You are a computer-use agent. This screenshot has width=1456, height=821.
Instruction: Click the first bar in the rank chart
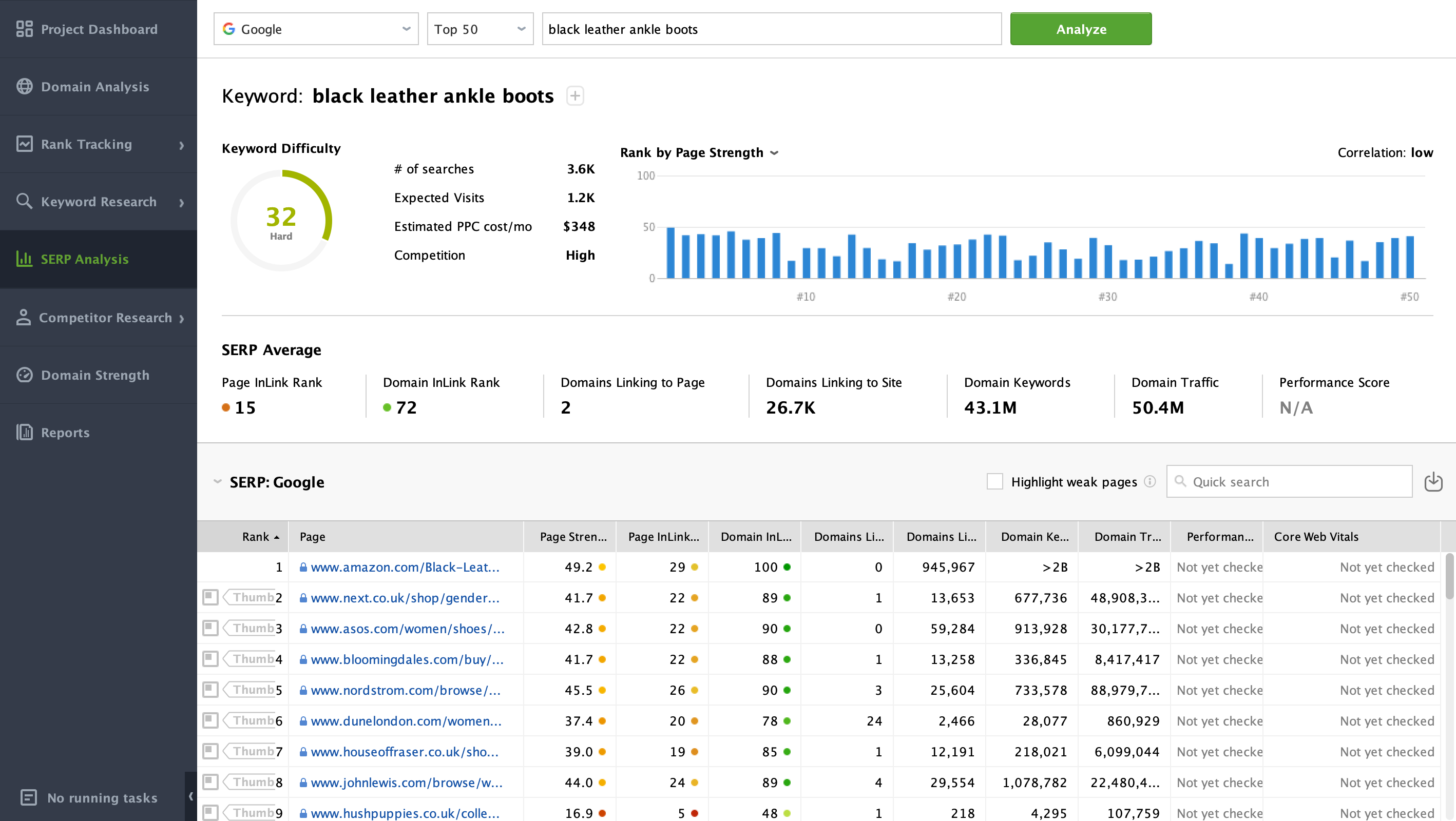tap(671, 252)
